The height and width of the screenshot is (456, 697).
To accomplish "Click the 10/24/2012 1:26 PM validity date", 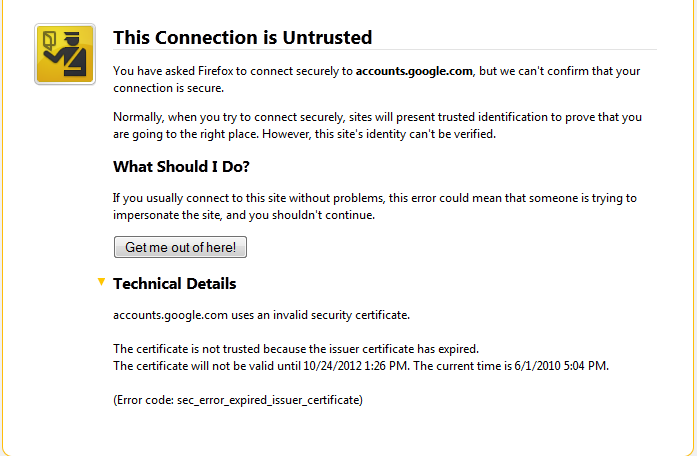I will [355, 366].
